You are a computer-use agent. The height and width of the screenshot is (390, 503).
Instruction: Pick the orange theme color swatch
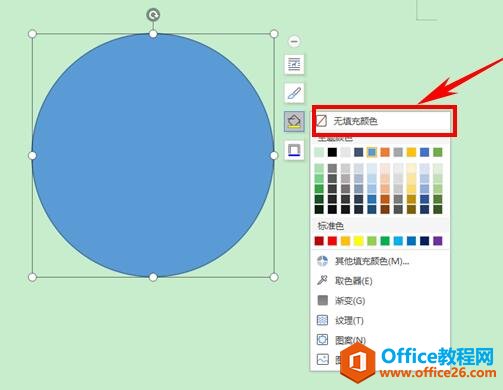(385, 152)
